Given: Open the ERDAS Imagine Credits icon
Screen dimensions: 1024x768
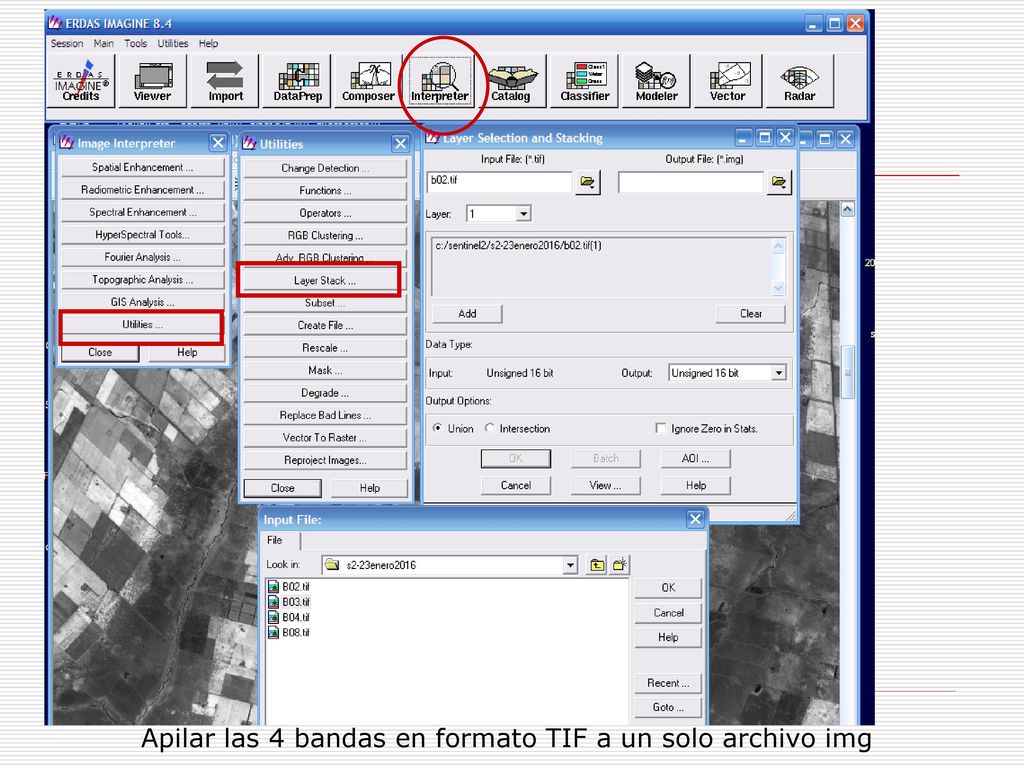Looking at the screenshot, I should click(81, 80).
